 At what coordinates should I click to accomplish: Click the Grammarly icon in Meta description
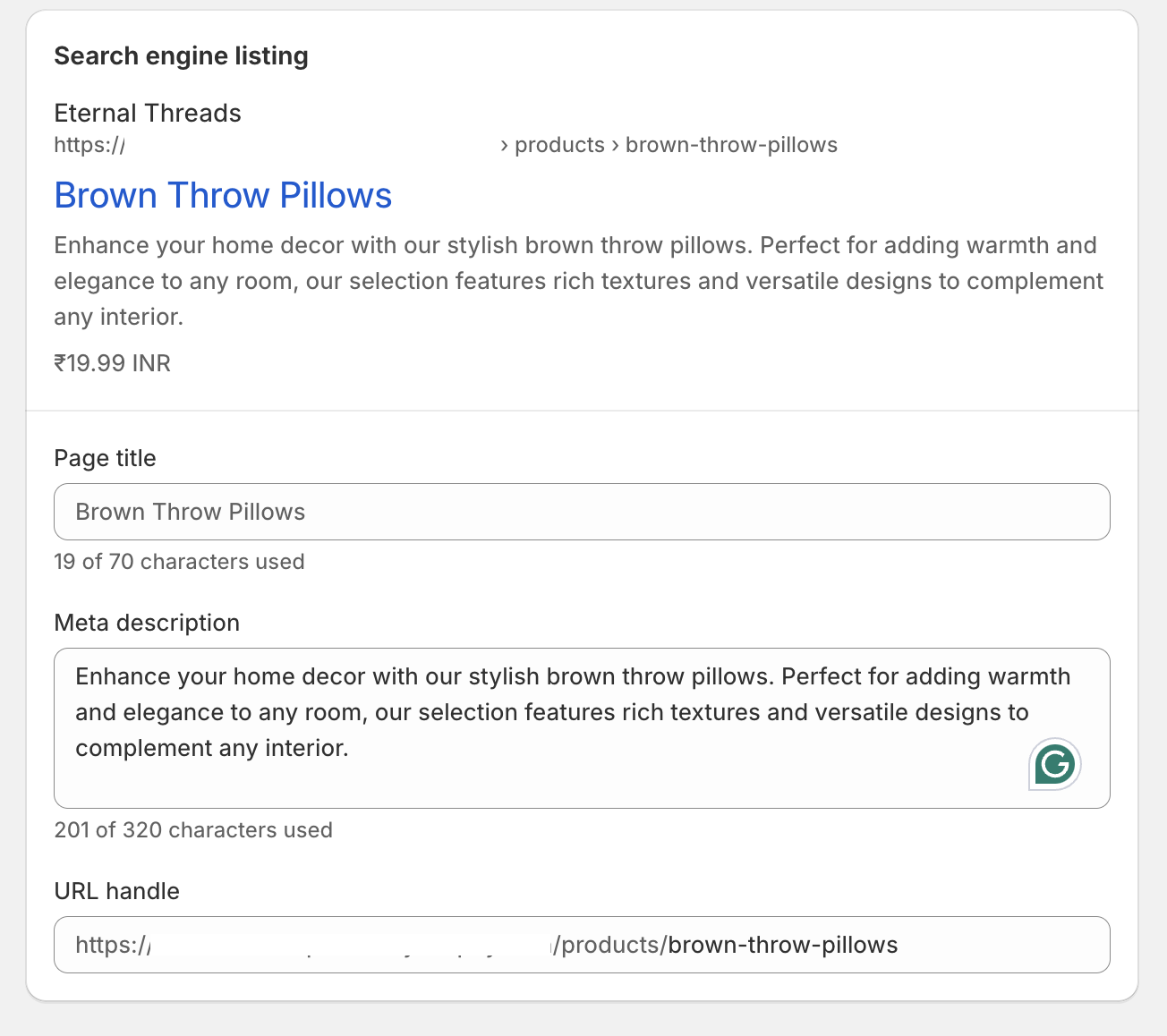[x=1055, y=765]
